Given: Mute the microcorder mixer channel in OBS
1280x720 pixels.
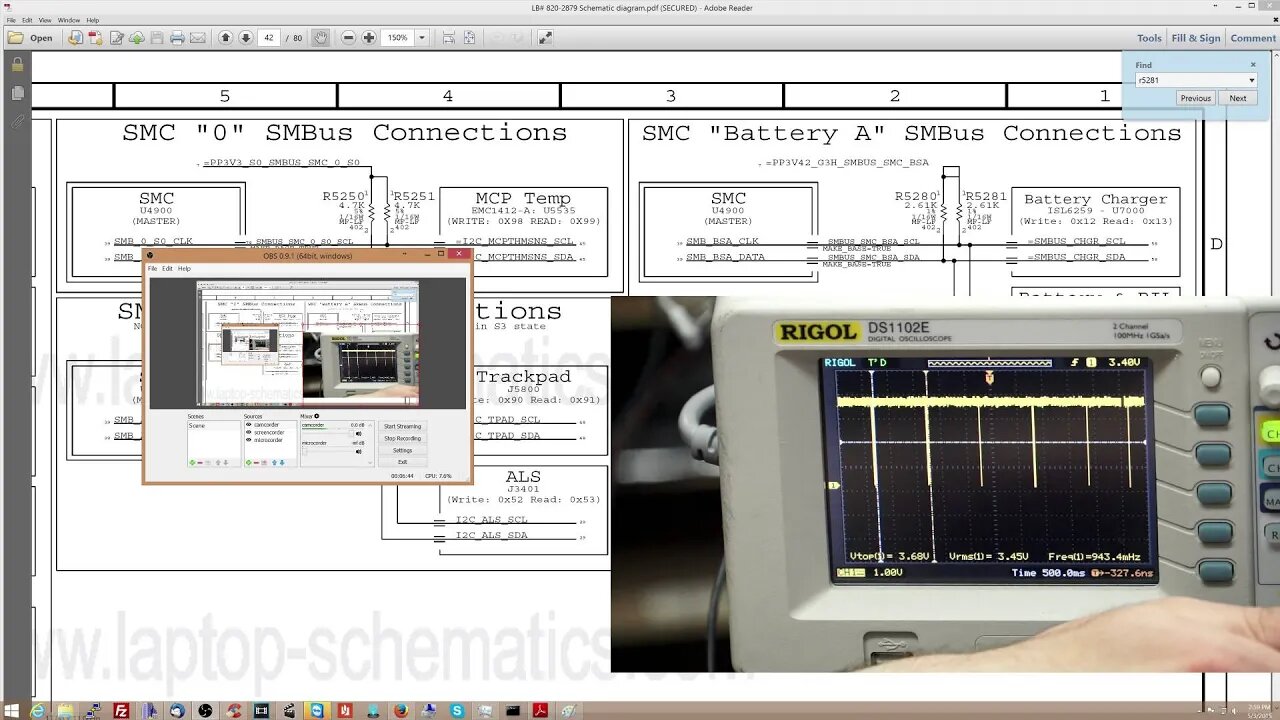Looking at the screenshot, I should [x=359, y=452].
